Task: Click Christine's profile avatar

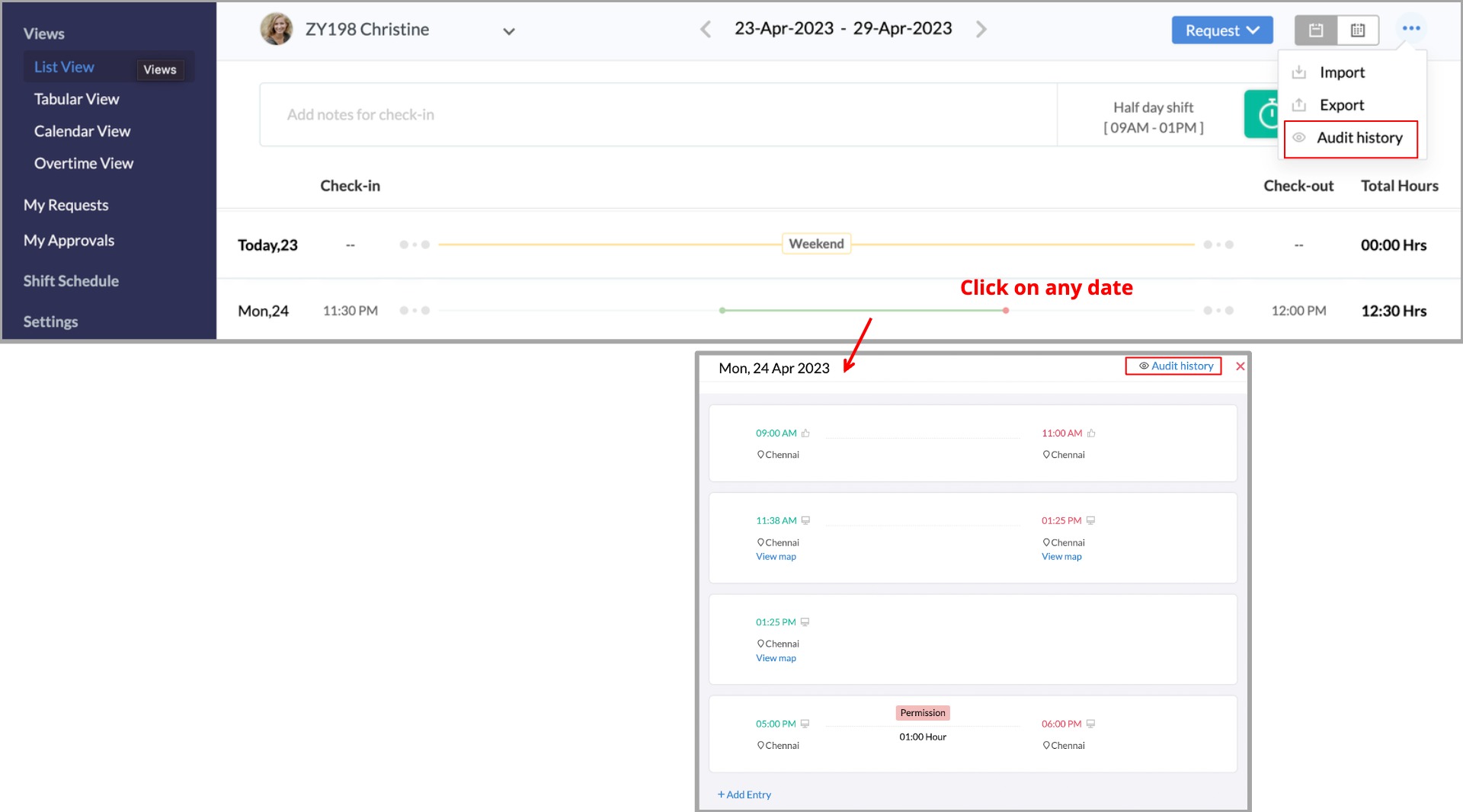Action: coord(276,29)
